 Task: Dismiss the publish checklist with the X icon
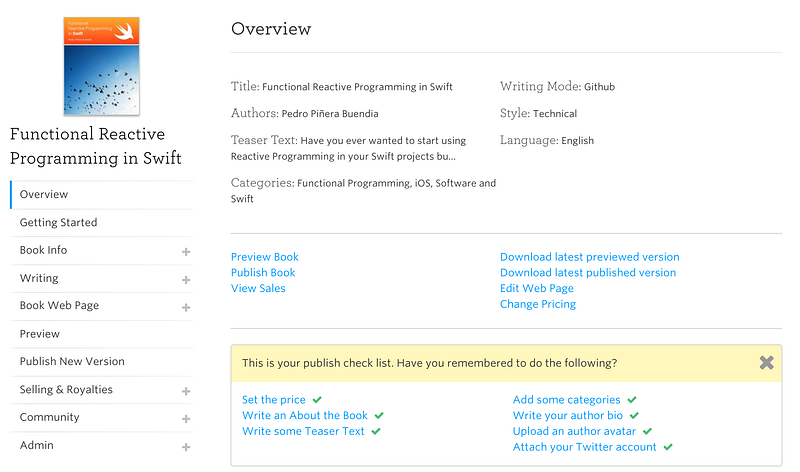766,363
